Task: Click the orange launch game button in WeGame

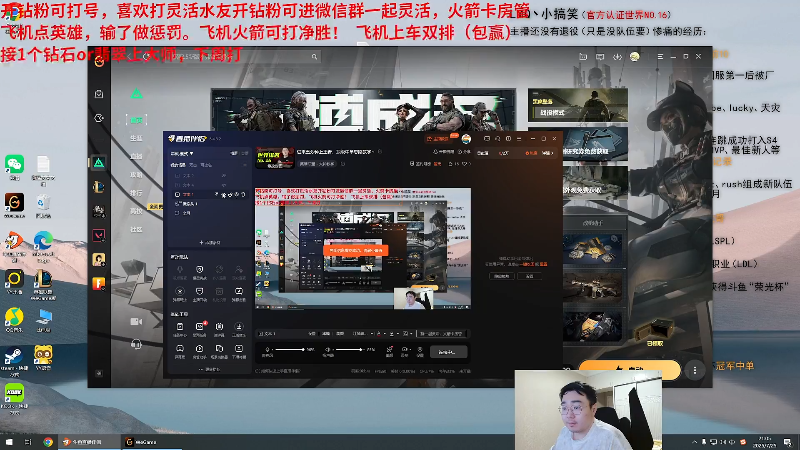Action: click(629, 369)
